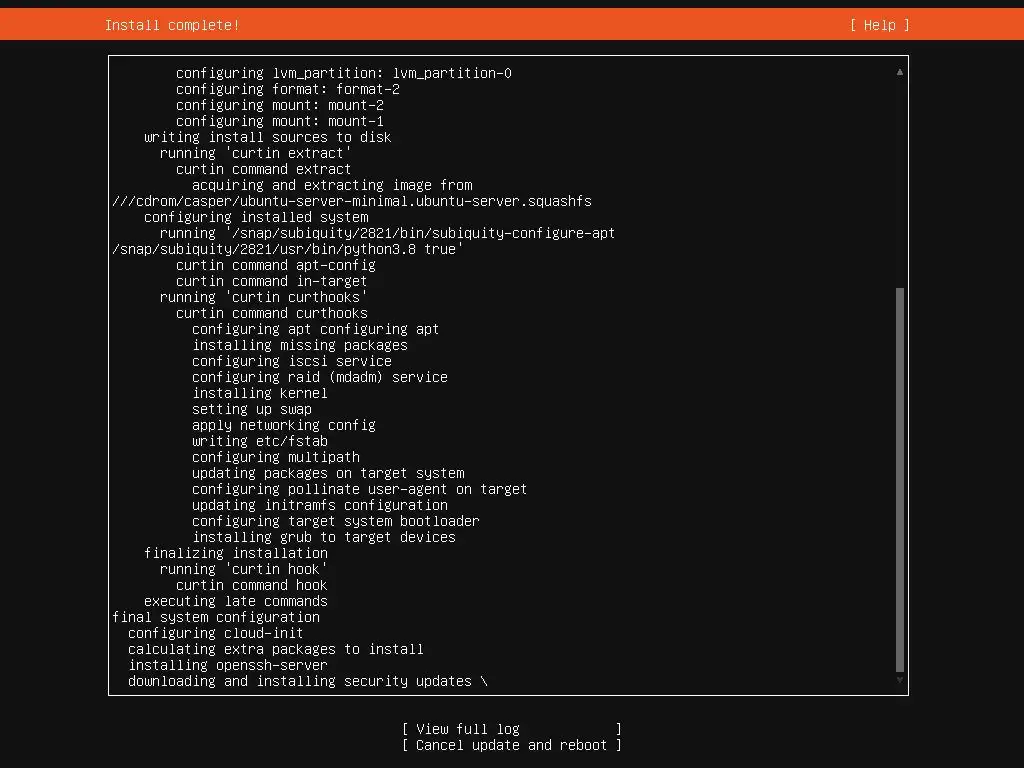Click 'acquiring and extracting image from' line
The image size is (1024, 768).
click(332, 185)
